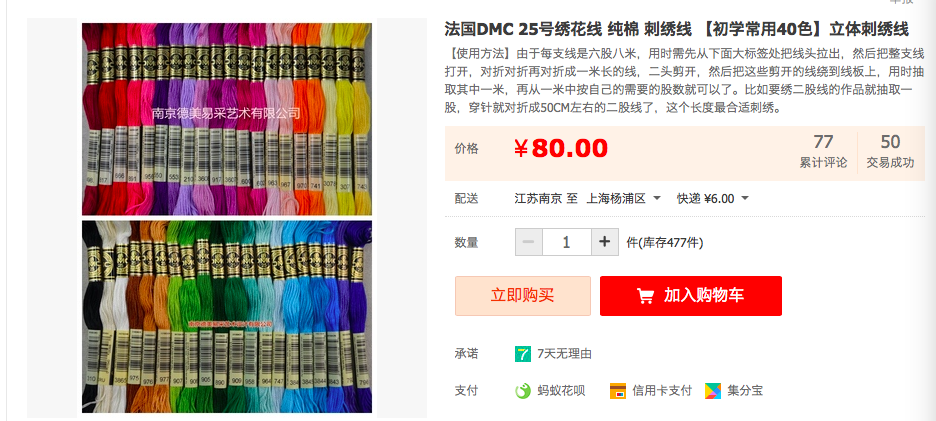Open the 77 cumulative reviews 累计评论 link
The image size is (936, 421).
pyautogui.click(x=823, y=152)
